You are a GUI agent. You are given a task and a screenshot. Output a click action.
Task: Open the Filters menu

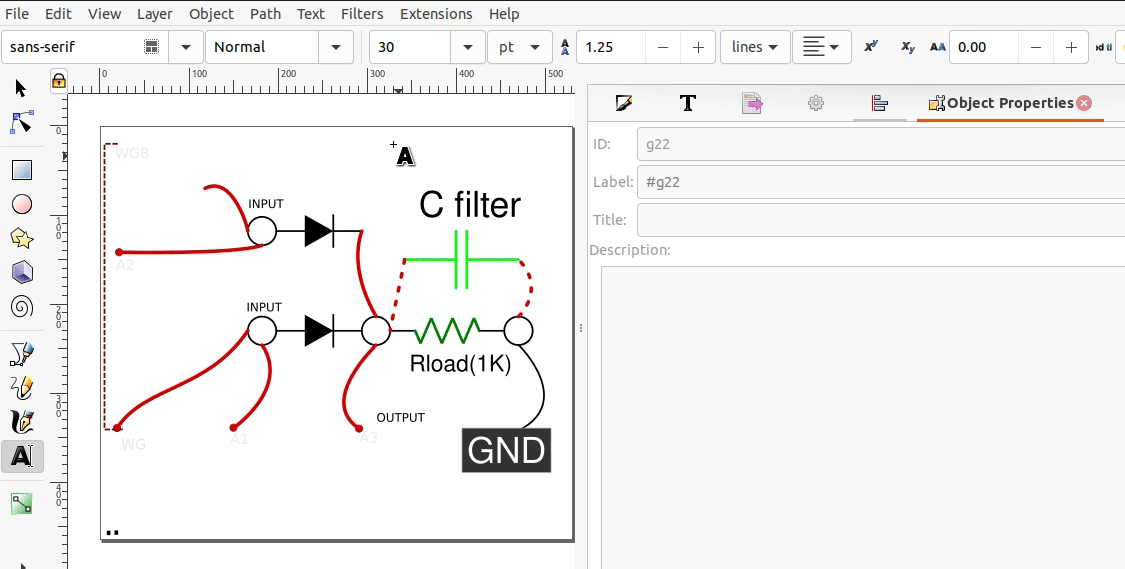click(x=361, y=14)
